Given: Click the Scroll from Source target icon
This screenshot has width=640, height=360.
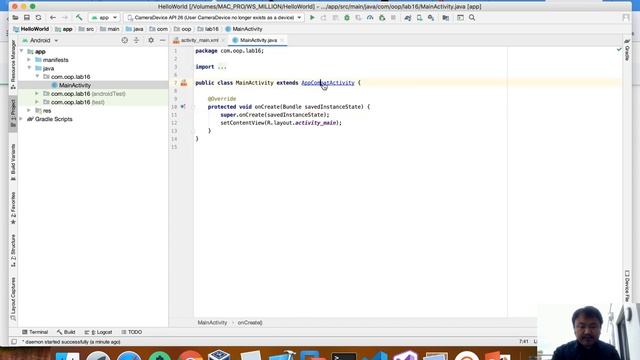Looking at the screenshot, I should coord(124,40).
